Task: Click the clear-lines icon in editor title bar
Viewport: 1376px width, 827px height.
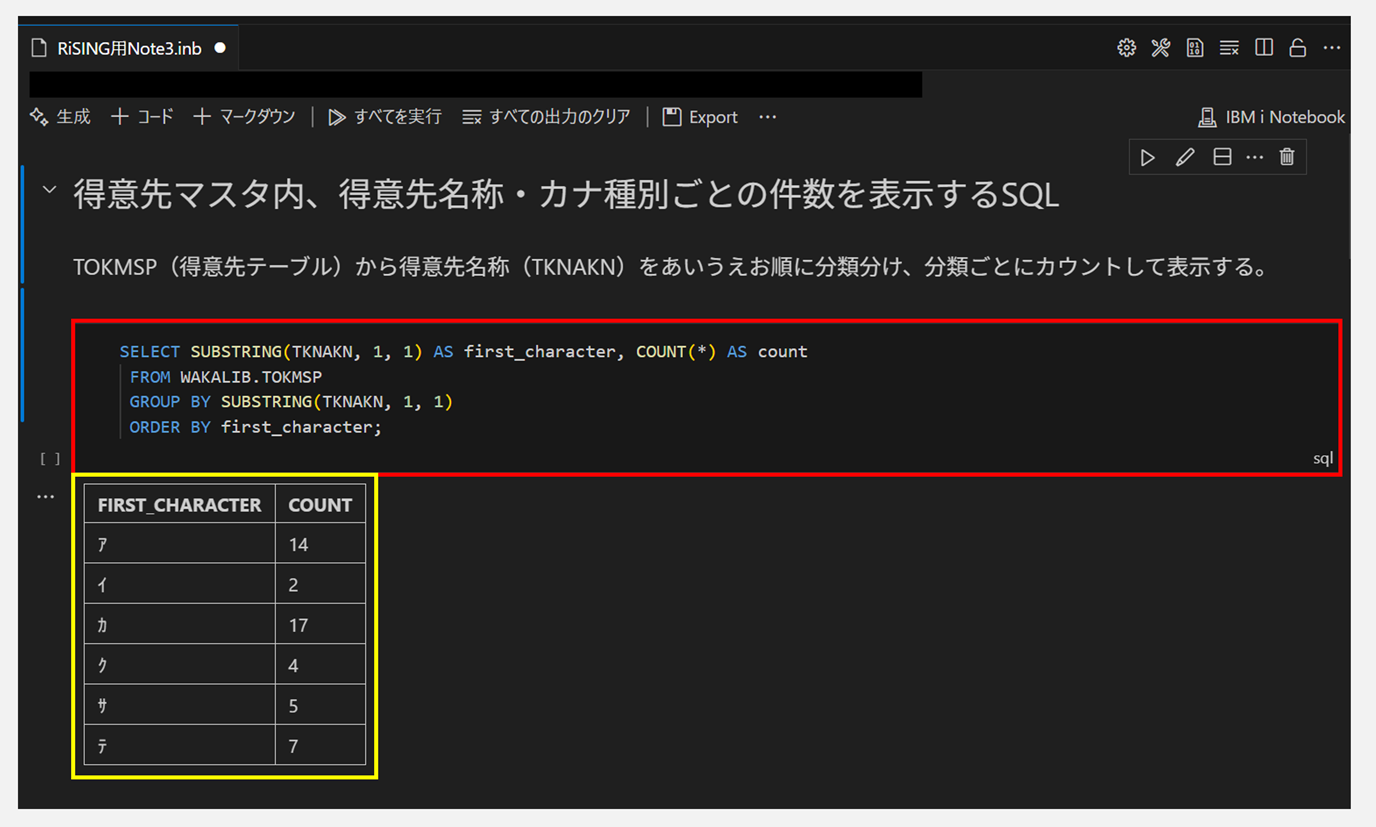Action: coord(1229,48)
